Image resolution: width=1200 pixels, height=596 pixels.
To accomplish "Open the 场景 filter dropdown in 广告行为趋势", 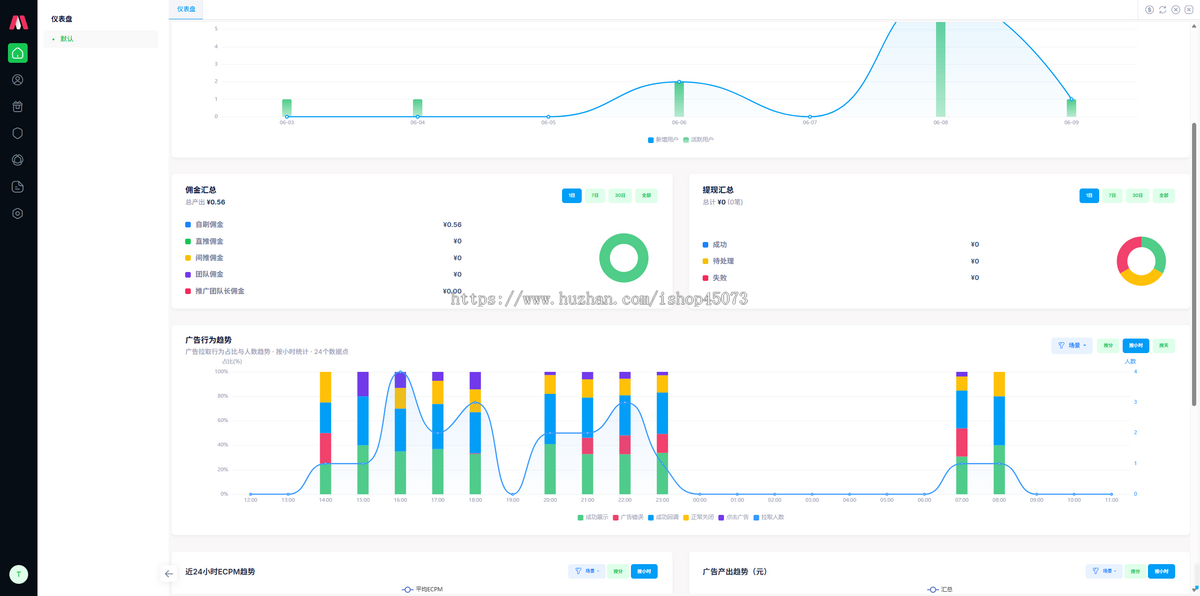I will (1072, 346).
